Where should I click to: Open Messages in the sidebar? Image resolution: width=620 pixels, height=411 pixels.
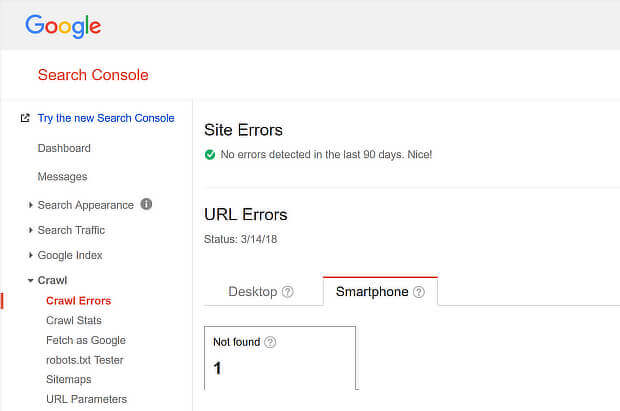[x=62, y=177]
